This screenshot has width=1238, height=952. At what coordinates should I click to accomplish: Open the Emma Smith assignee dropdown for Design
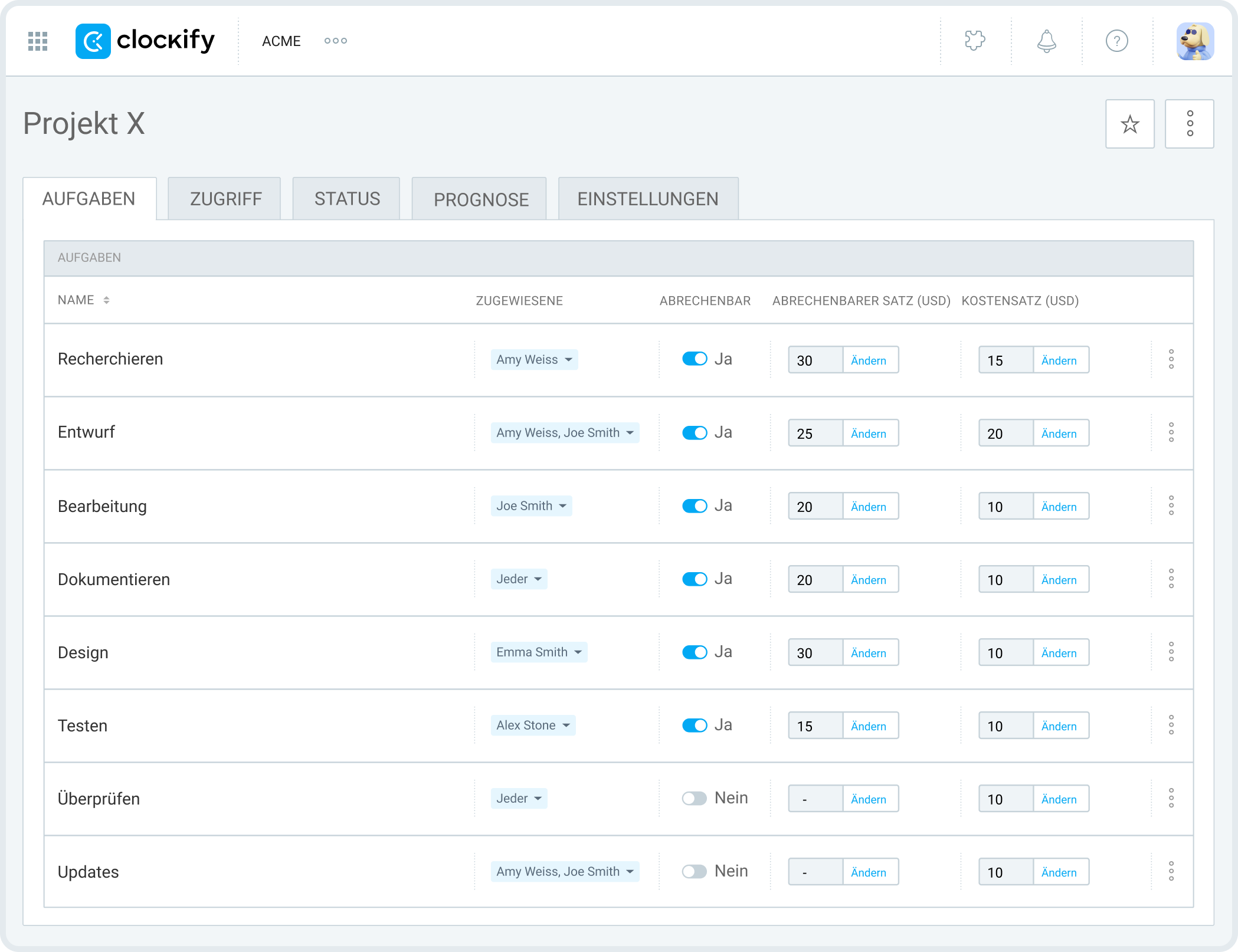pos(539,652)
